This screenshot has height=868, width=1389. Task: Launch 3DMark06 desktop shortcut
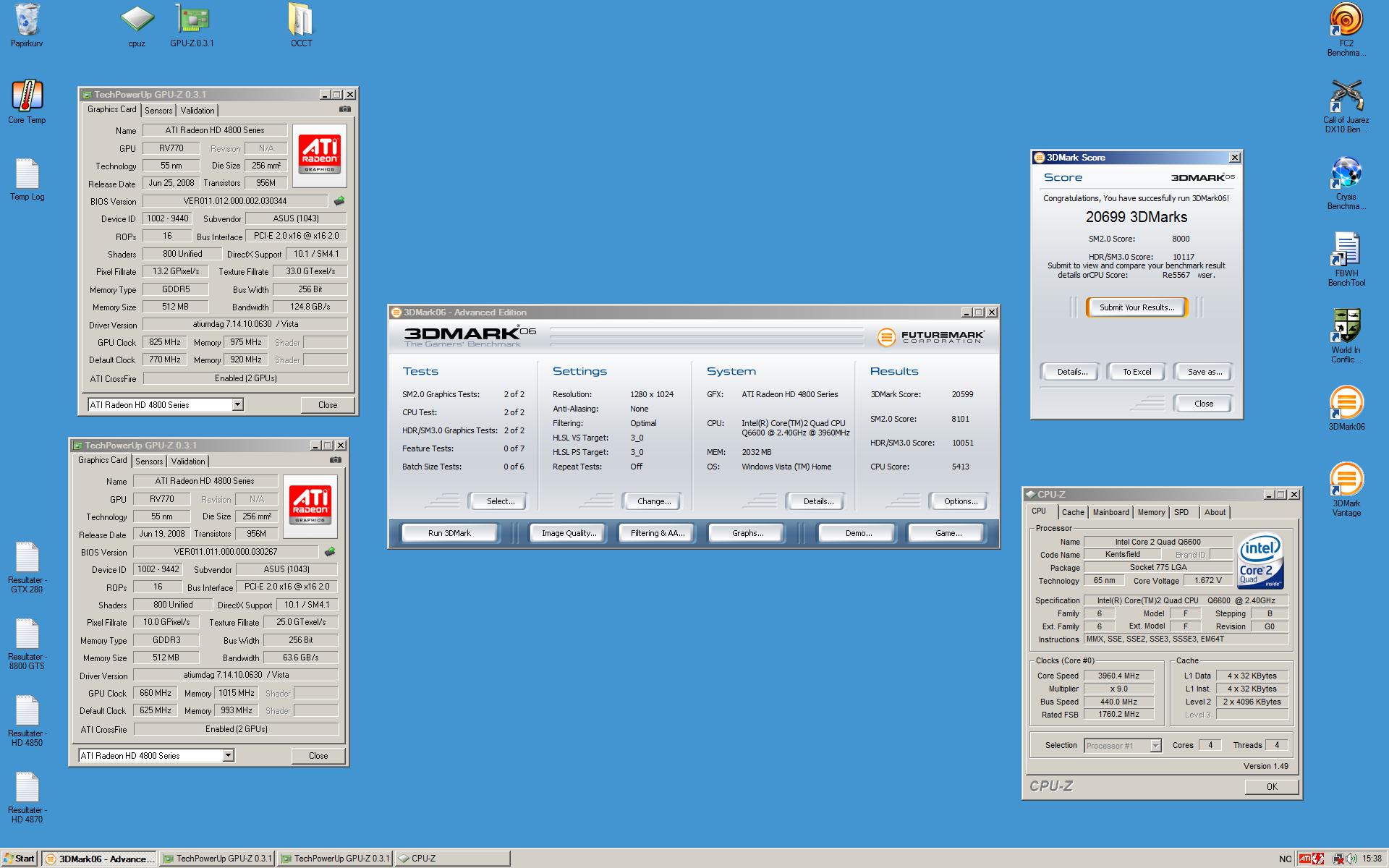1346,409
